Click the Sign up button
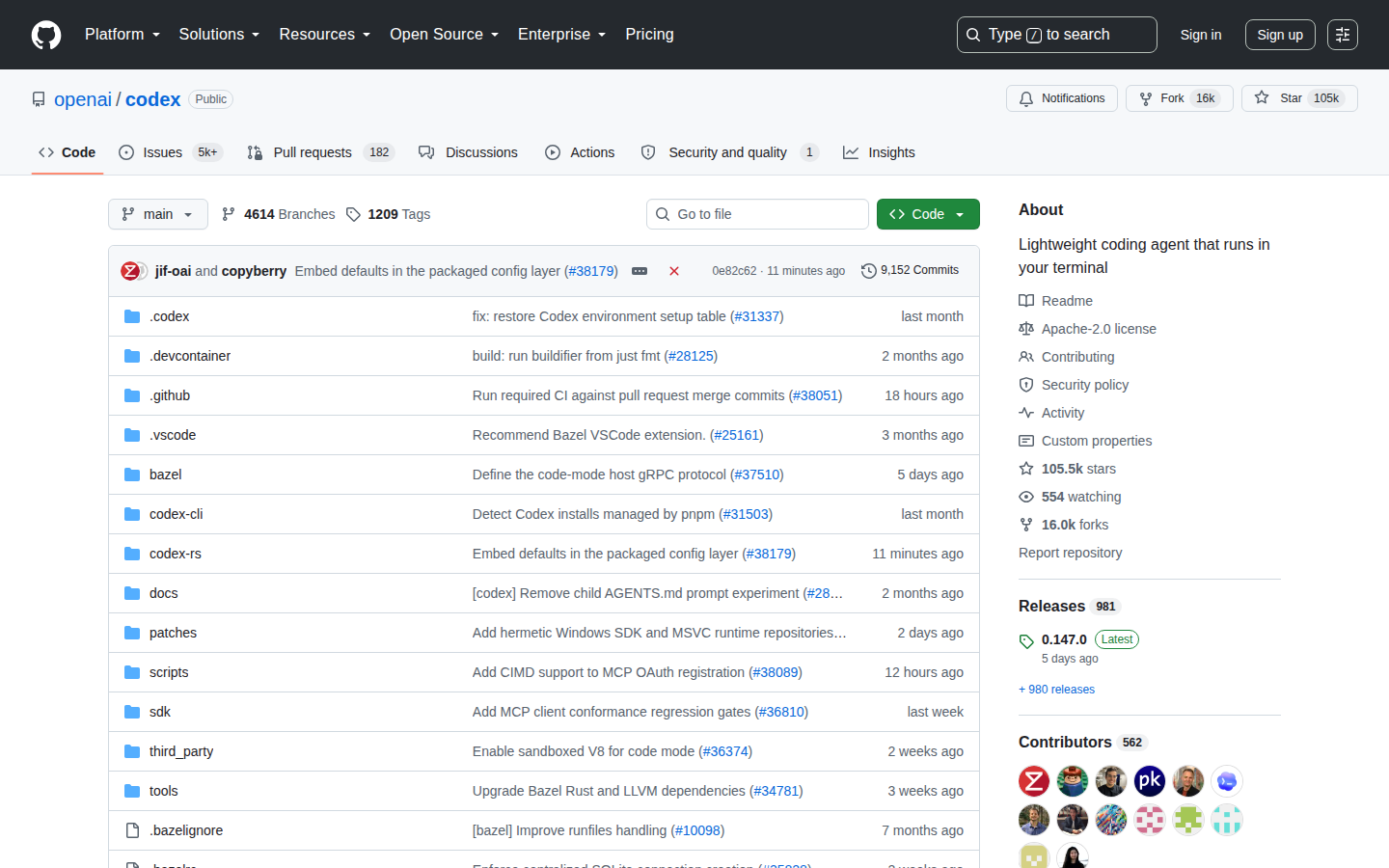Screen dimensions: 1389x868 click(x=1280, y=35)
